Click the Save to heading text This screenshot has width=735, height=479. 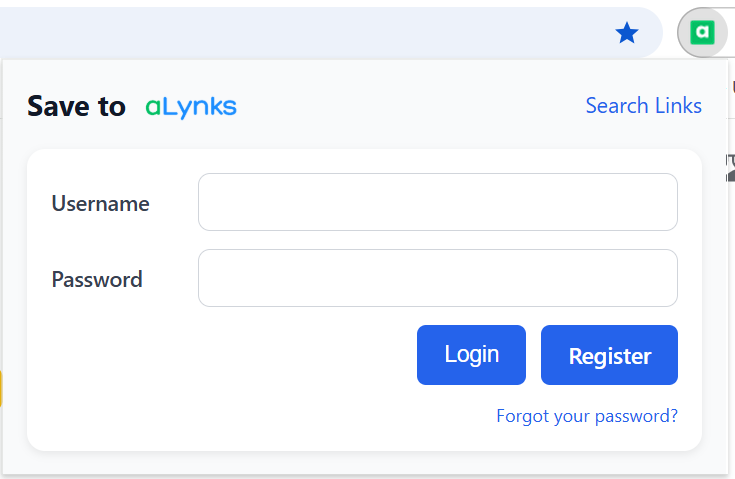point(76,106)
